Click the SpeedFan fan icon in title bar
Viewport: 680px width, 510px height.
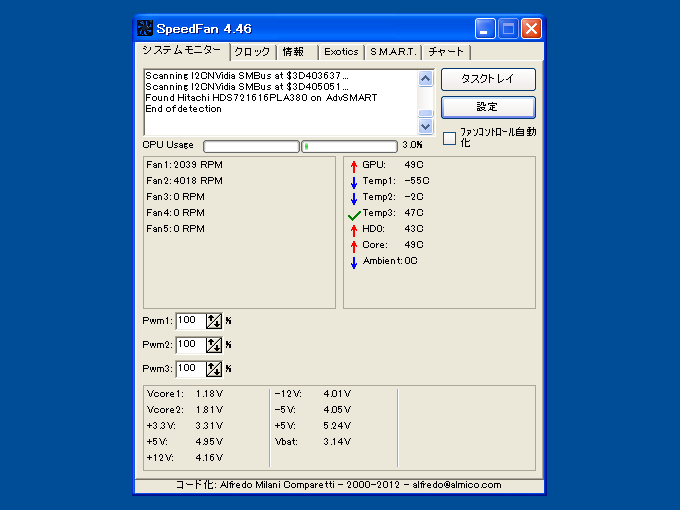[145, 28]
